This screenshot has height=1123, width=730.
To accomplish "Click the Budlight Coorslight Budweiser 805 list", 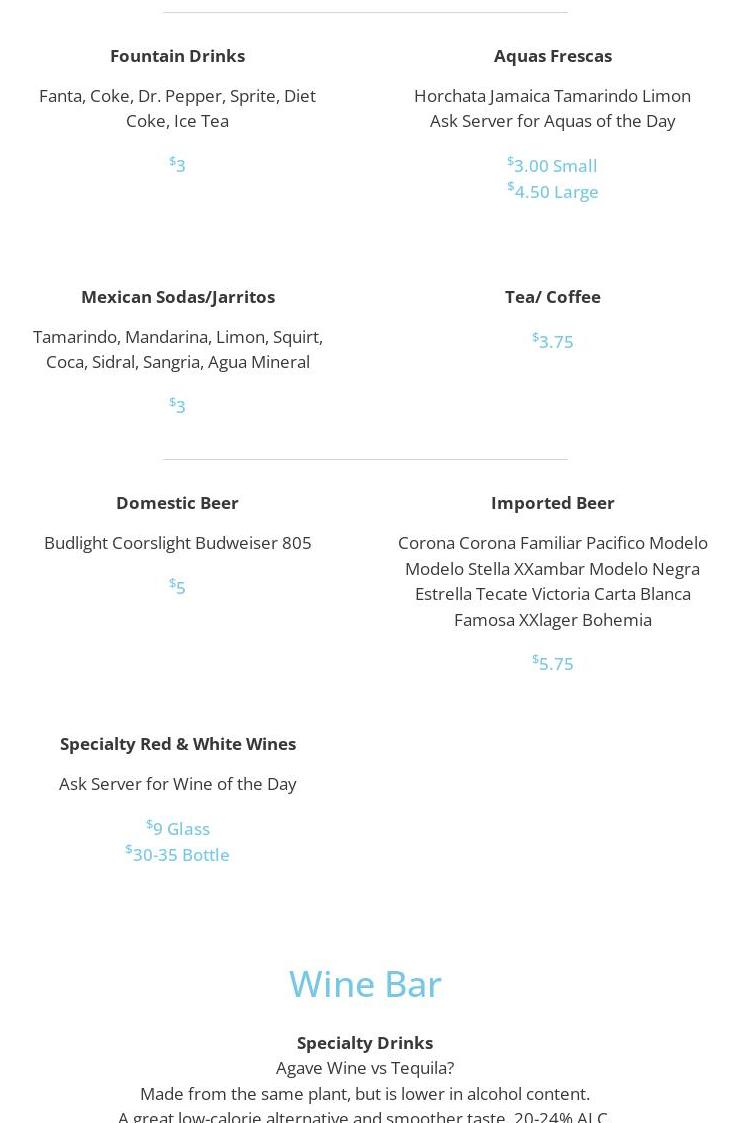I will (177, 543).
